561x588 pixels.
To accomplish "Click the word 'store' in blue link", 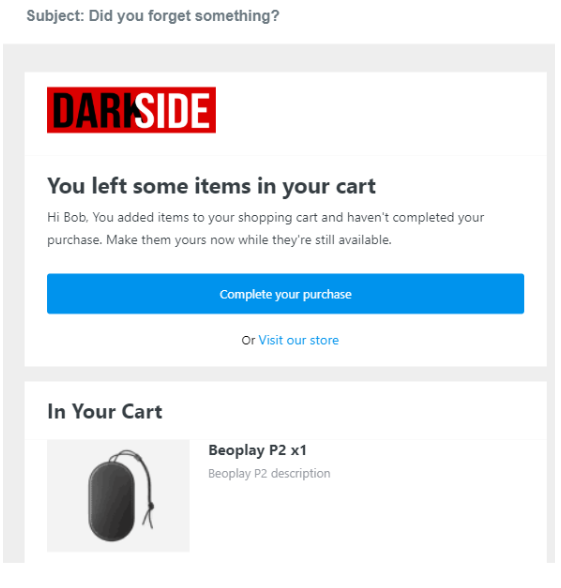I will 324,340.
